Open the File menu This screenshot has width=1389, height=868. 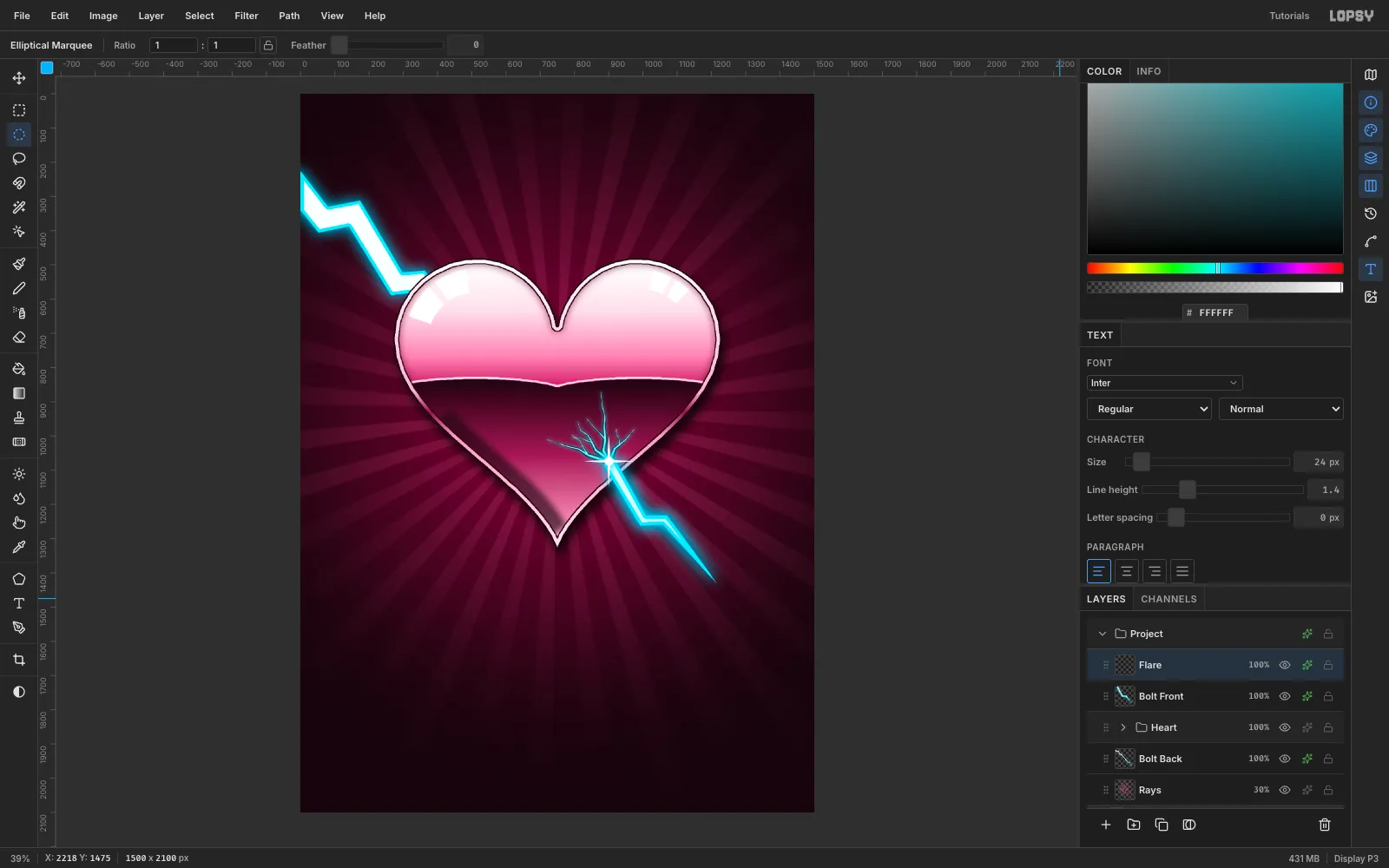point(22,16)
